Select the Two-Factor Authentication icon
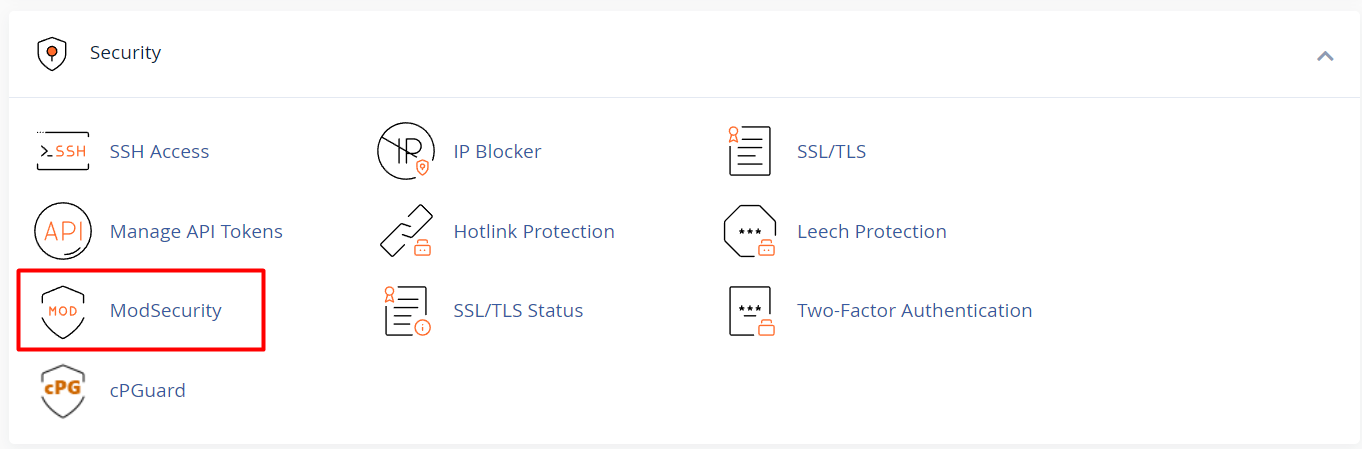1362x449 pixels. tap(752, 311)
